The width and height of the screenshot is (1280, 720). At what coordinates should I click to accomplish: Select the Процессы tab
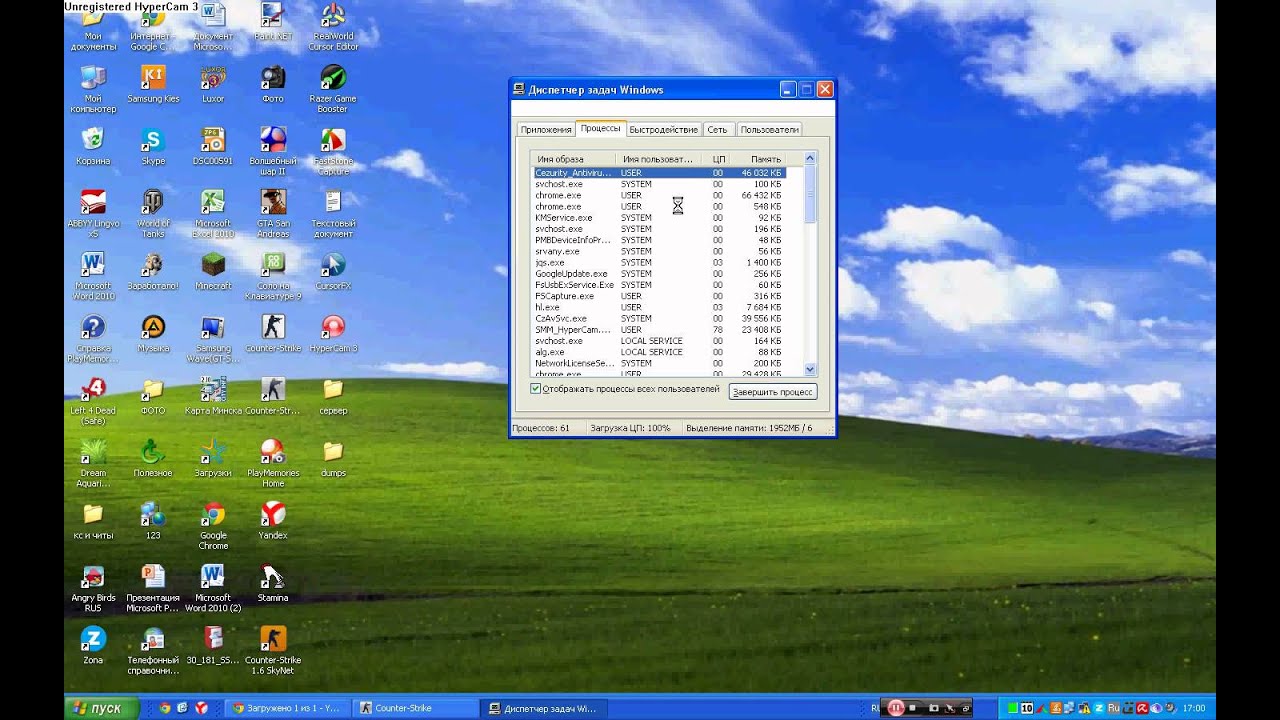click(601, 128)
